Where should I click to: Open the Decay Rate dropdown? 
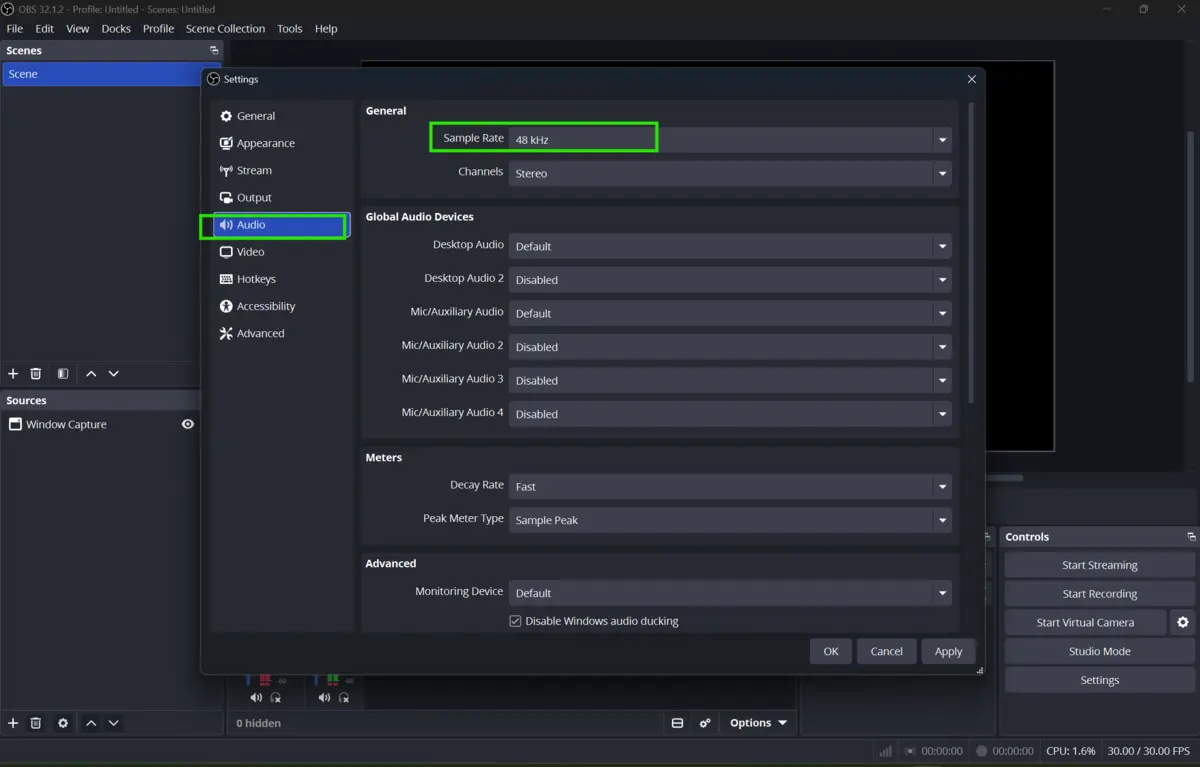point(730,487)
